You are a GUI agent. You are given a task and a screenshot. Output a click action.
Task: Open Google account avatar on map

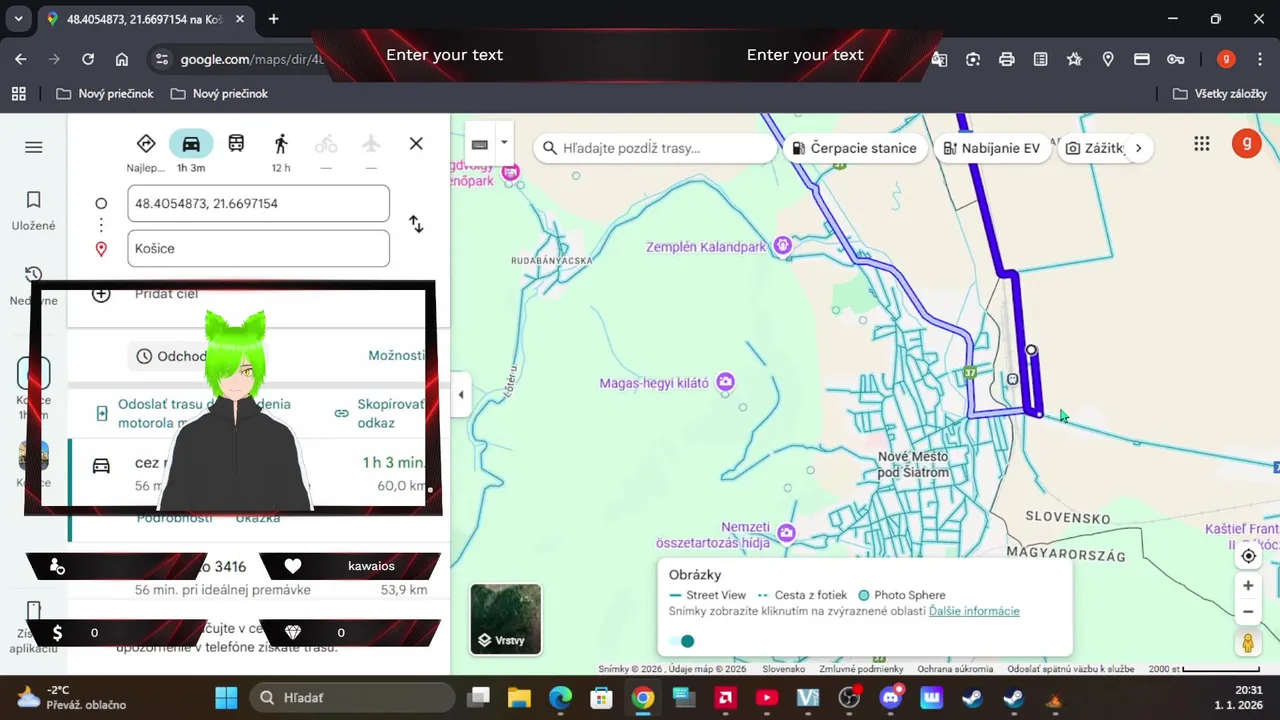tap(1246, 144)
